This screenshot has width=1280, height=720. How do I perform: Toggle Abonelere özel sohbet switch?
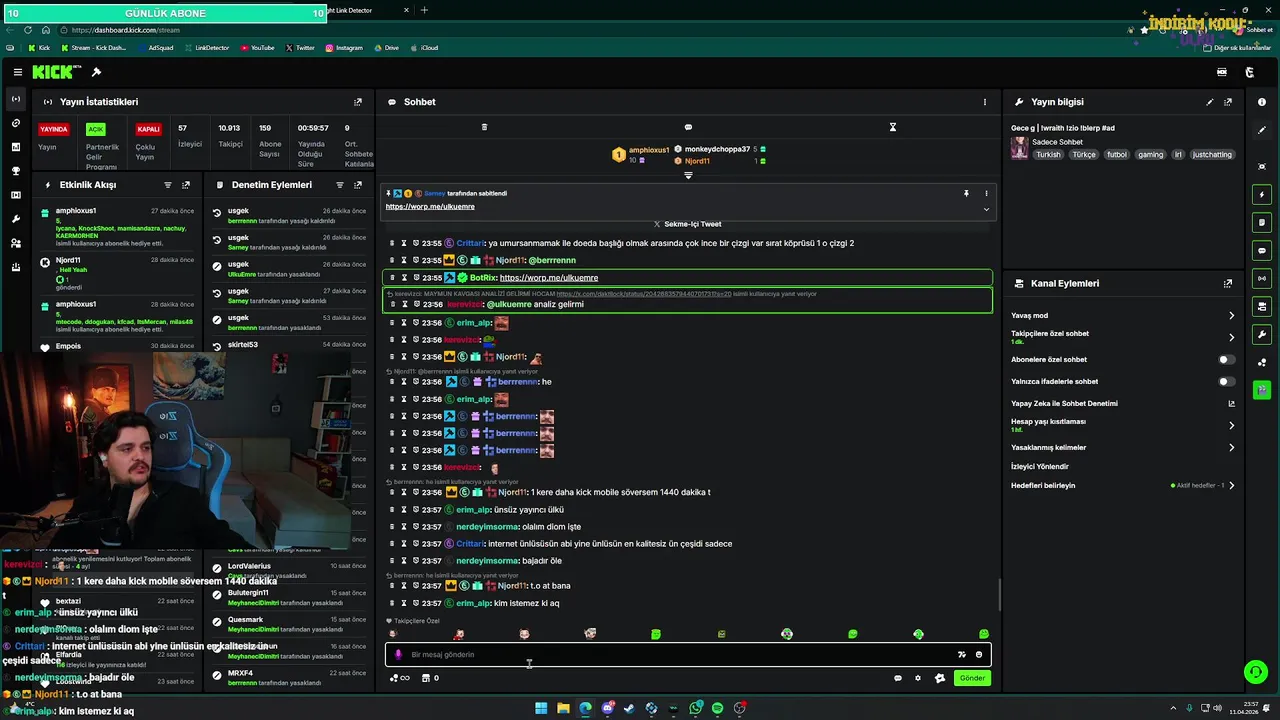(1226, 359)
